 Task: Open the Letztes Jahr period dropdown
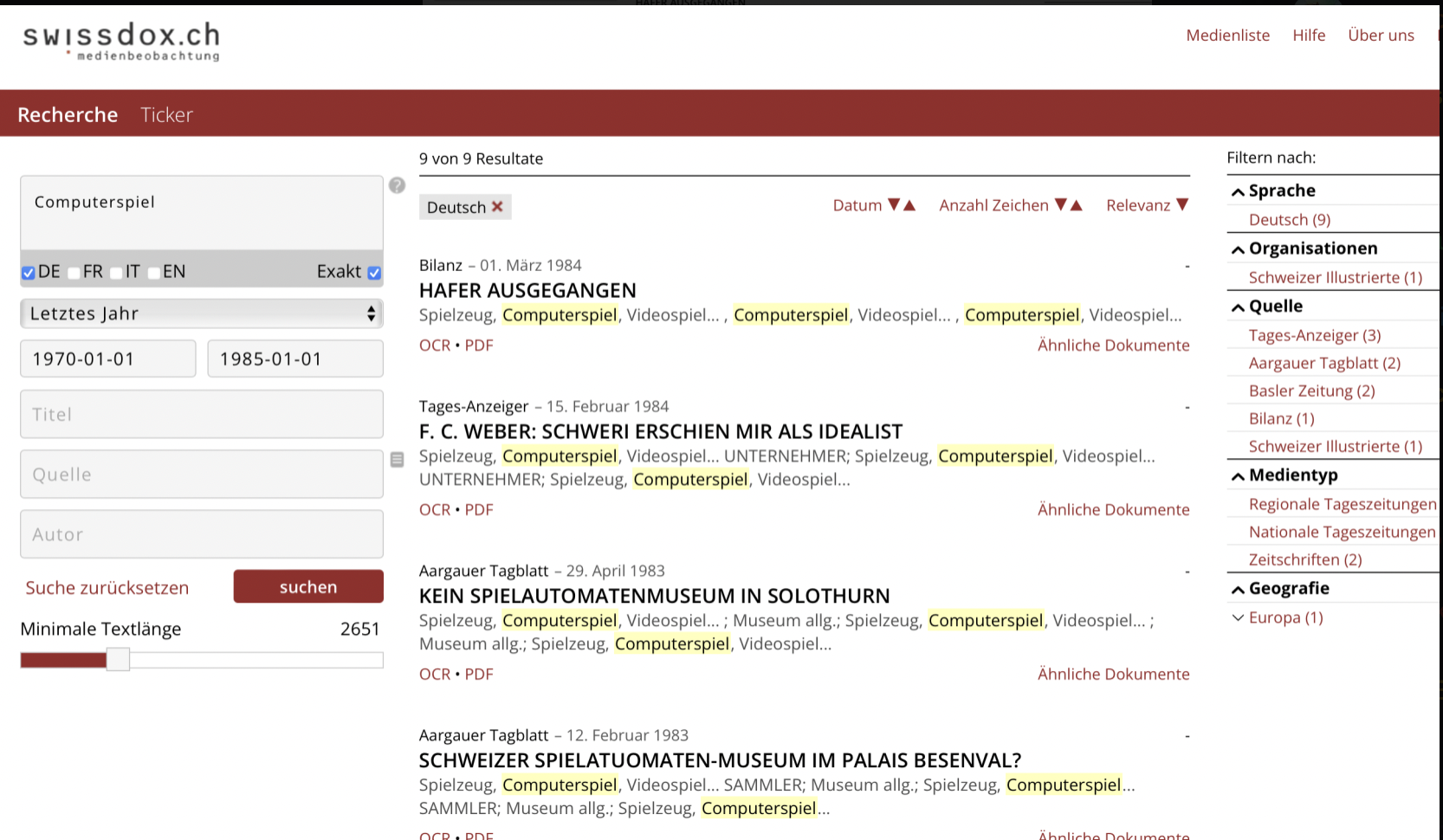[x=201, y=313]
